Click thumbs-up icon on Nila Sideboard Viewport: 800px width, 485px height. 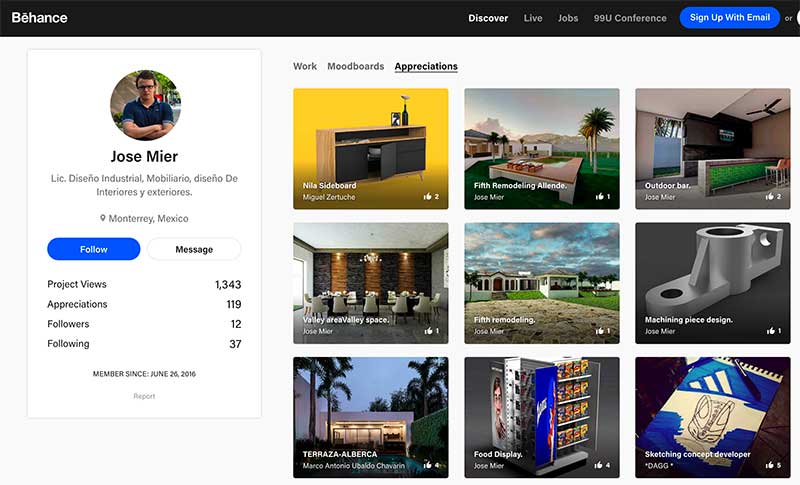(428, 196)
